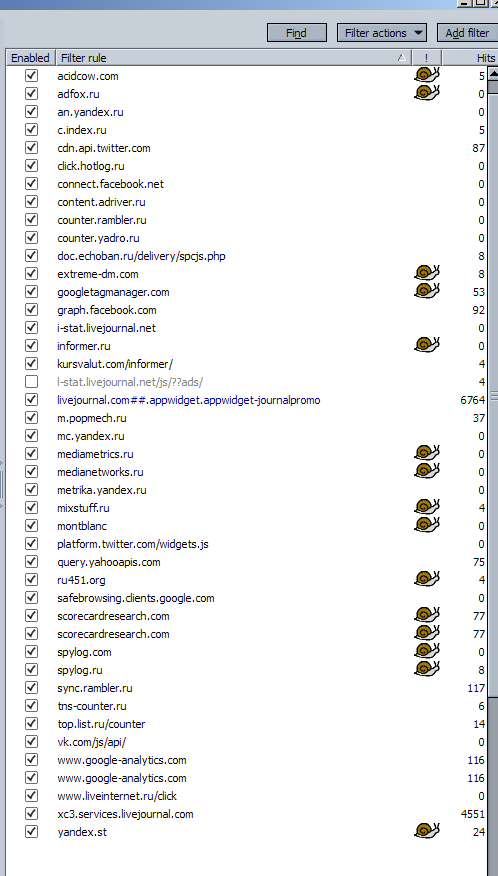Click the slow-filter snail icon for adfox.ru
Image resolution: width=498 pixels, height=876 pixels.
(x=427, y=93)
